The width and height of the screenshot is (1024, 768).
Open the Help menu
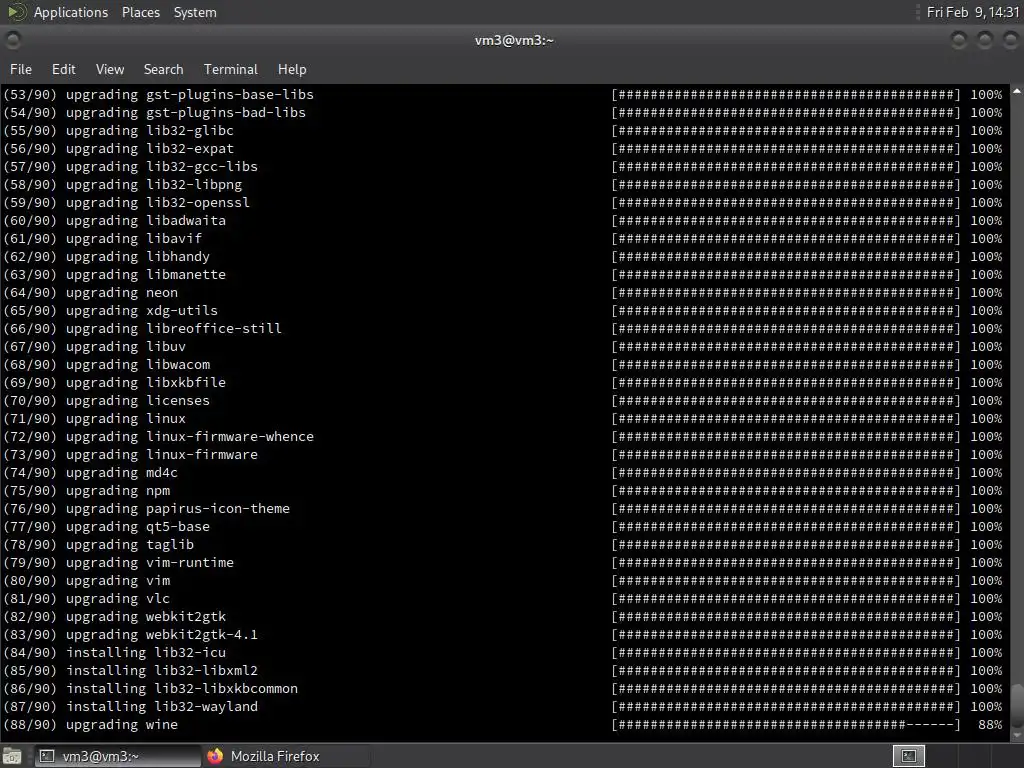click(x=292, y=69)
